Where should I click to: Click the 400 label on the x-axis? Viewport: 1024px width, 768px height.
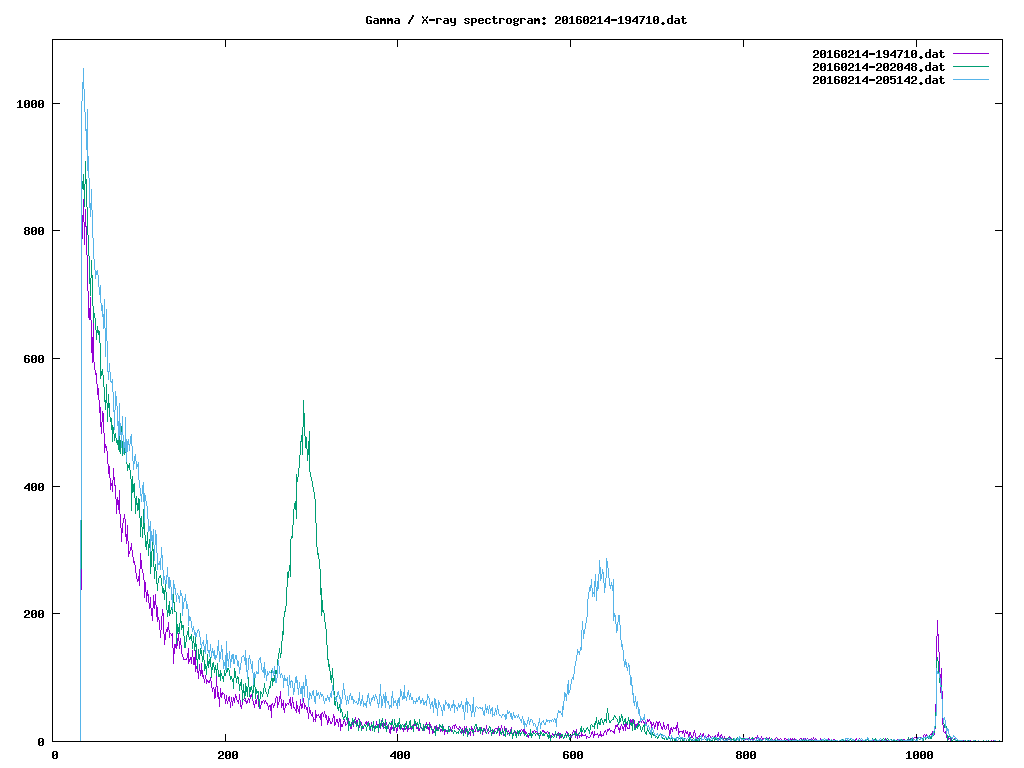(x=400, y=756)
